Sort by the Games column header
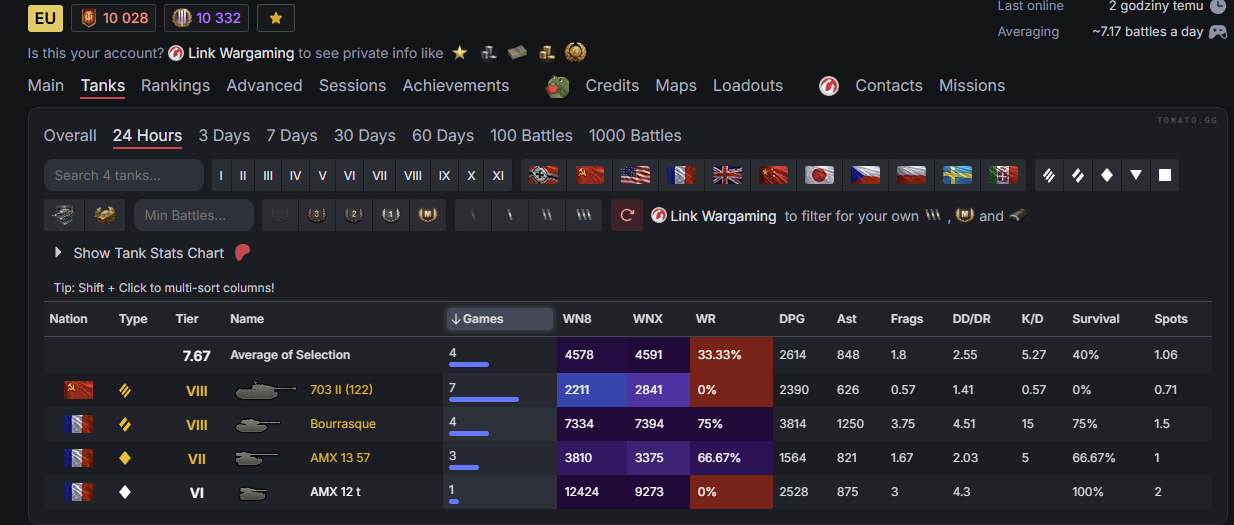This screenshot has height=525, width=1234. pos(498,319)
